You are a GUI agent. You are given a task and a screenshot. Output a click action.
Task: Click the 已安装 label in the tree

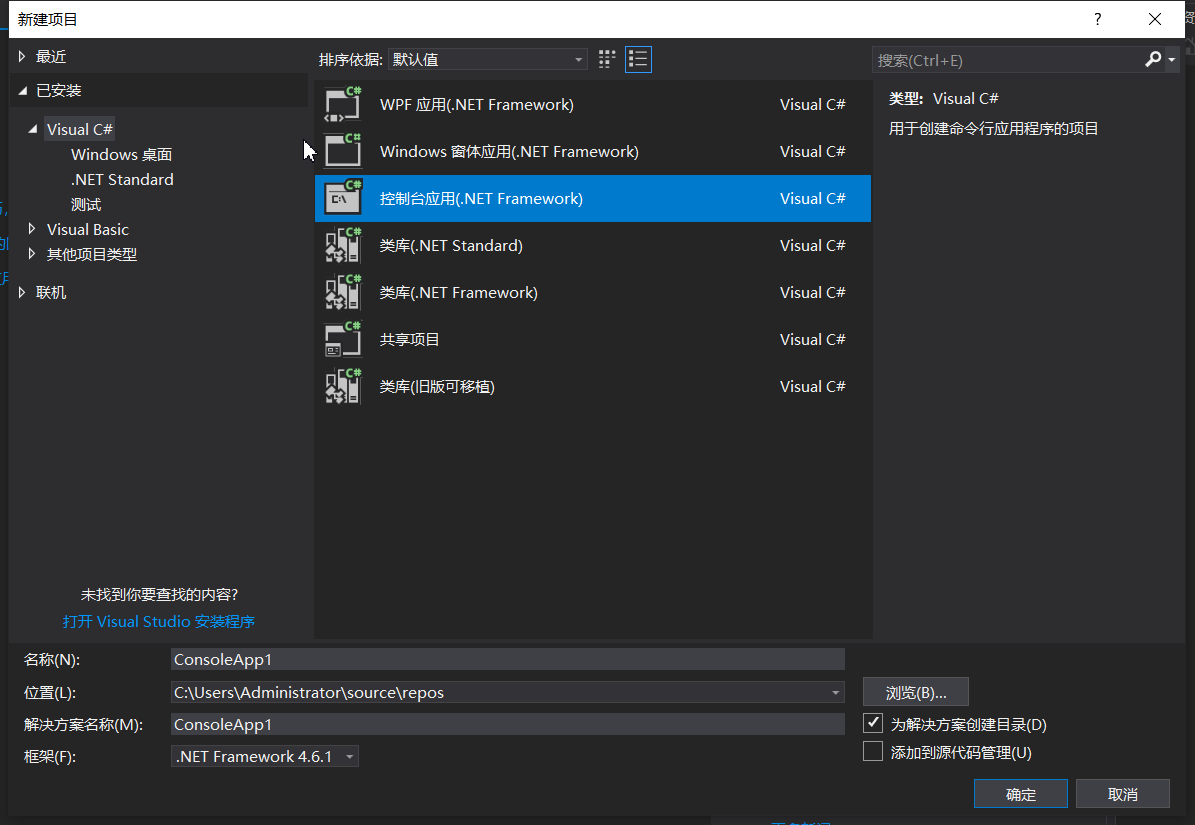point(59,91)
